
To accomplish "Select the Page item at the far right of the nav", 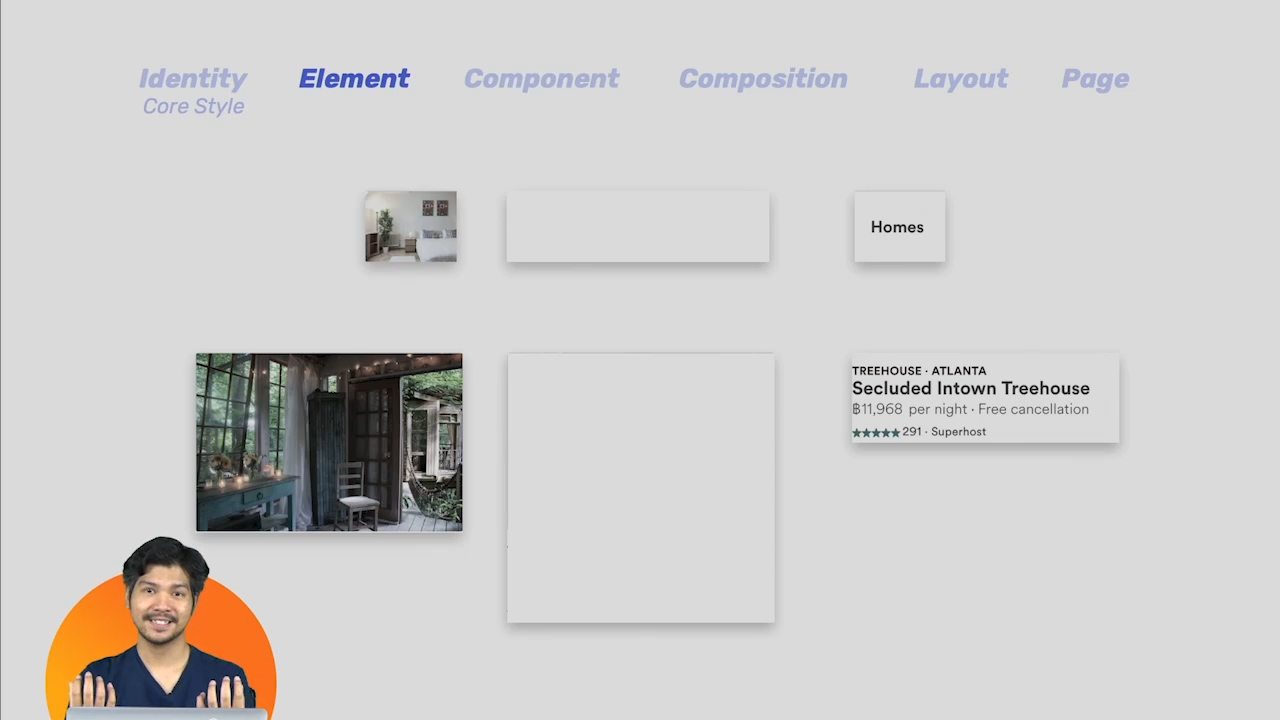I will click(1095, 79).
